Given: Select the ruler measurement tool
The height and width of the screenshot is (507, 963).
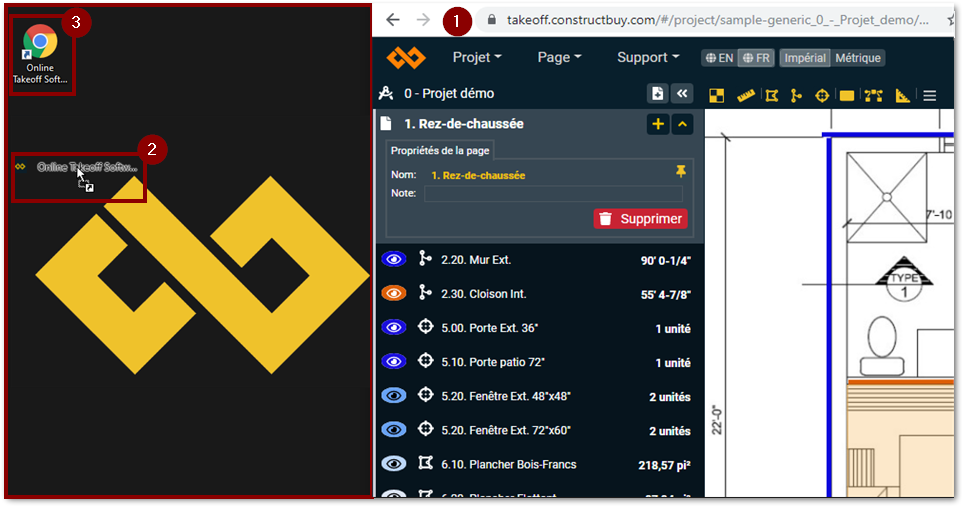Looking at the screenshot, I should coord(745,96).
